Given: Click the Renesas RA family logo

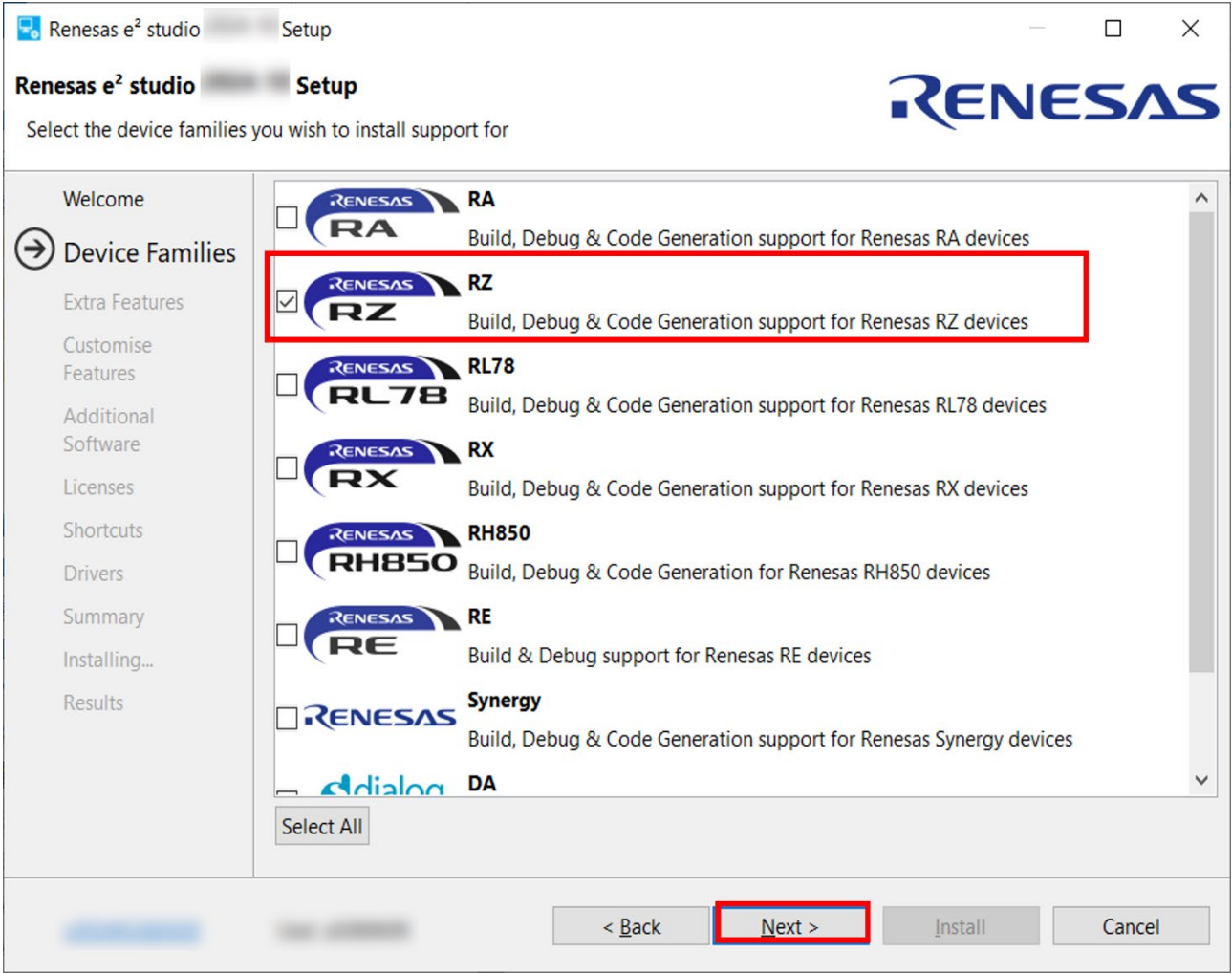Looking at the screenshot, I should [381, 217].
